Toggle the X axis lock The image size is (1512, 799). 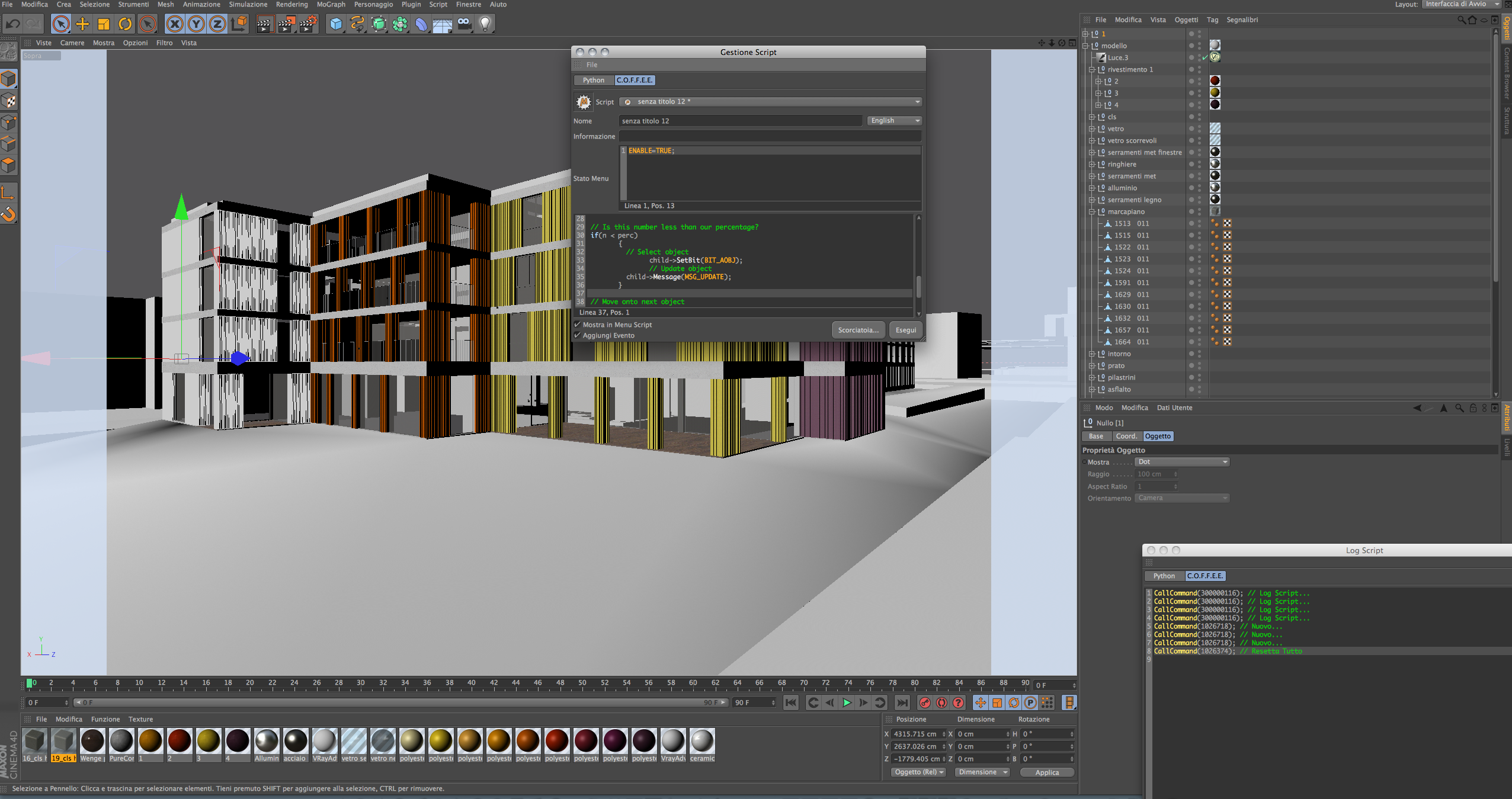[x=174, y=24]
